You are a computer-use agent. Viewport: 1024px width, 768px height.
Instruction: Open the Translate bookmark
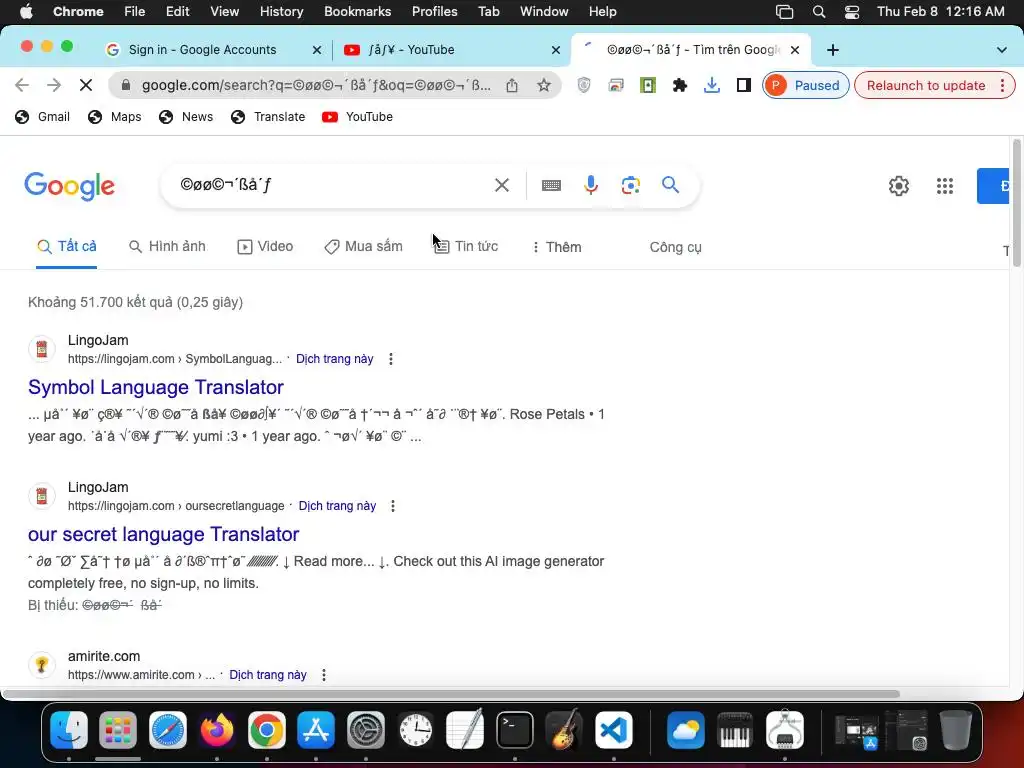pyautogui.click(x=268, y=117)
